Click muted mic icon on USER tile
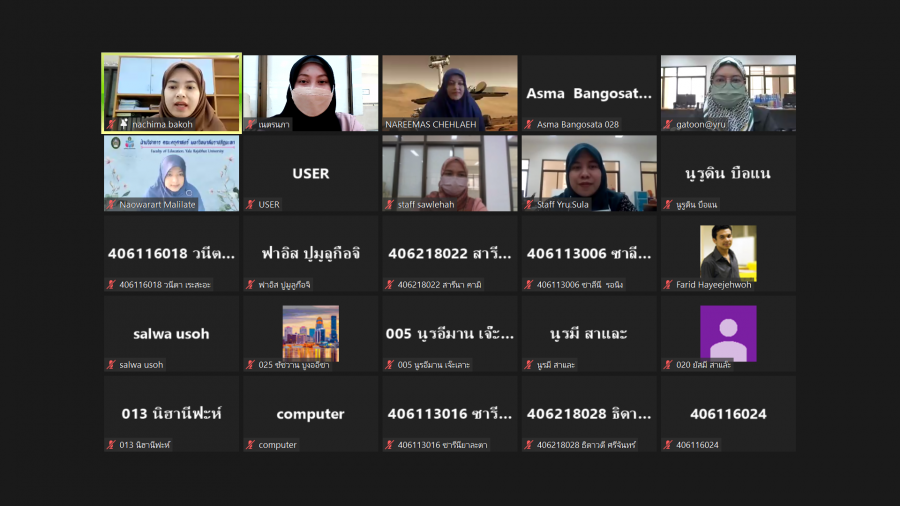Viewport: 900px width, 506px height. tap(250, 204)
